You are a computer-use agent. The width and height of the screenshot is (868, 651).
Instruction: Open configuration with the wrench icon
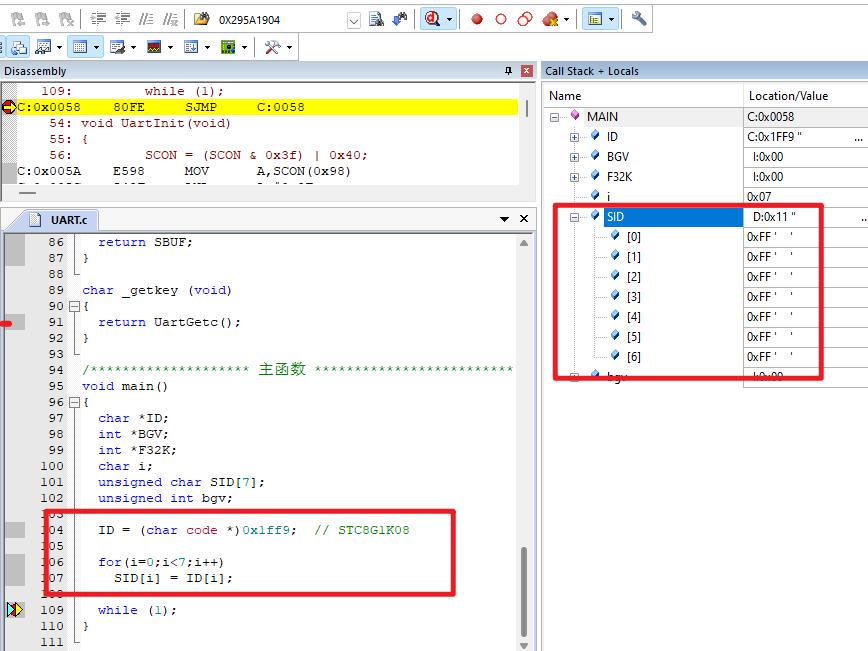[x=639, y=19]
